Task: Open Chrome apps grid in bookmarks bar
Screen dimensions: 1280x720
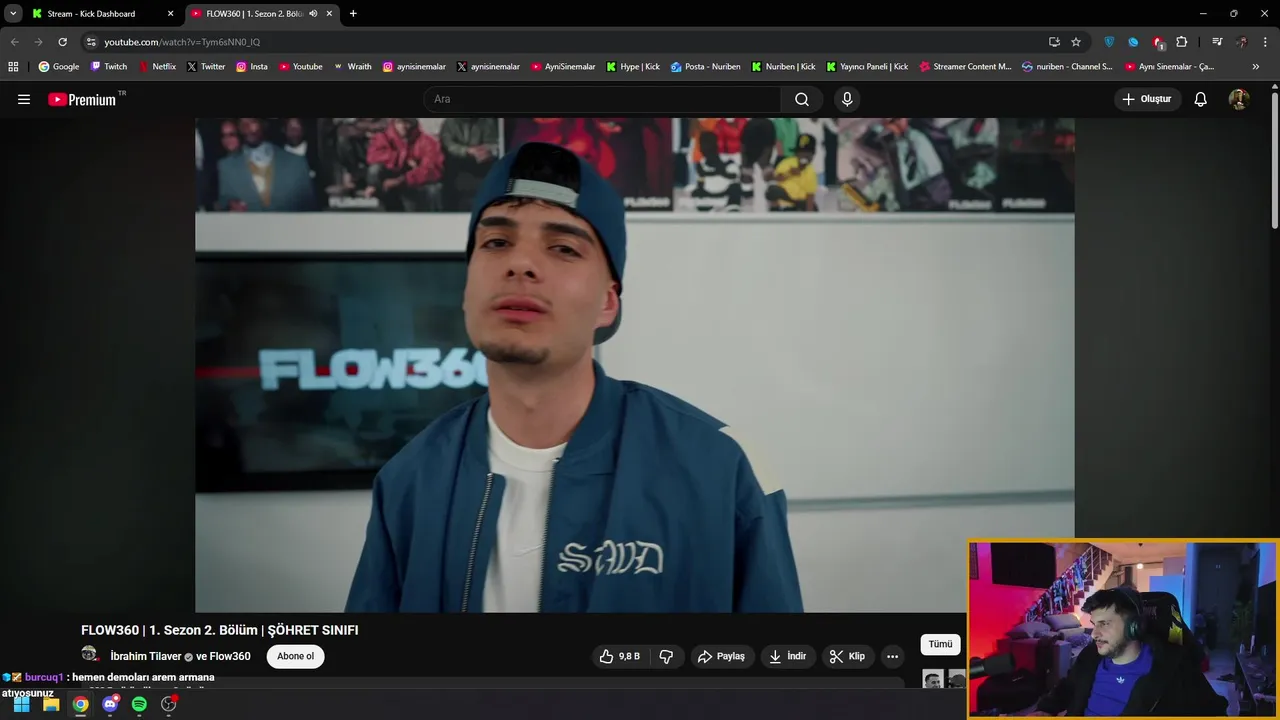Action: 13,67
